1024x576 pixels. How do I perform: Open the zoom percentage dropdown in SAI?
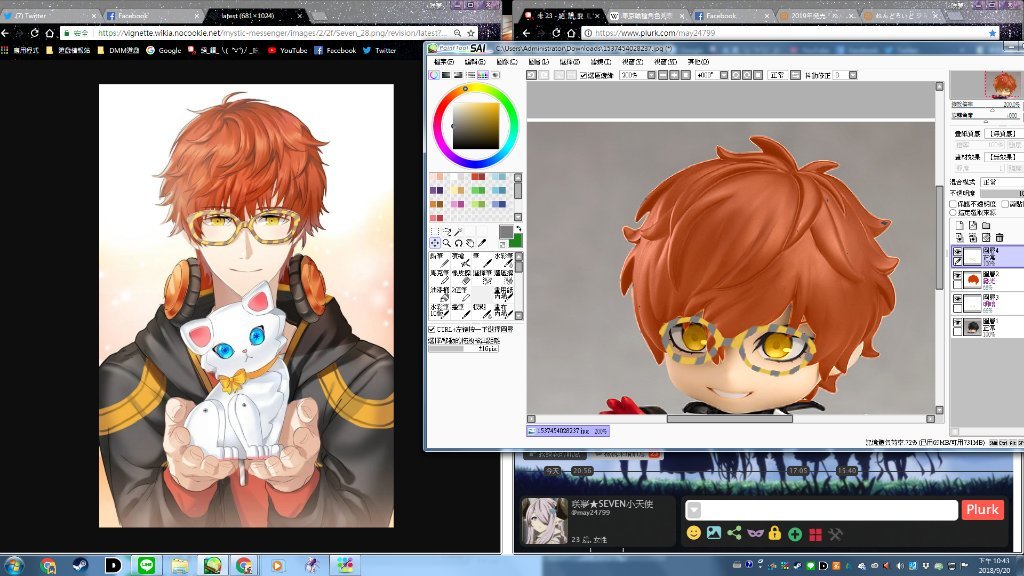(652, 75)
